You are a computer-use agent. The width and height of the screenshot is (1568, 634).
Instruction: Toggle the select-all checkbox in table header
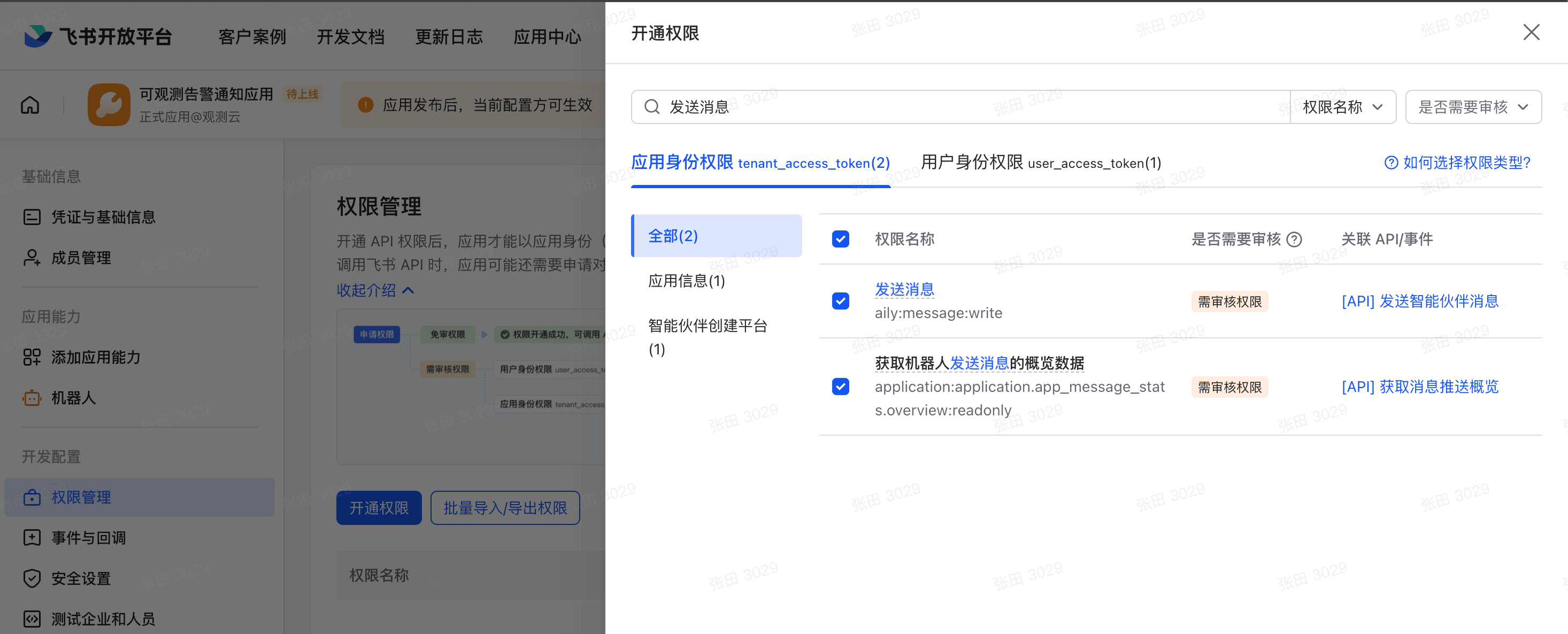[840, 239]
